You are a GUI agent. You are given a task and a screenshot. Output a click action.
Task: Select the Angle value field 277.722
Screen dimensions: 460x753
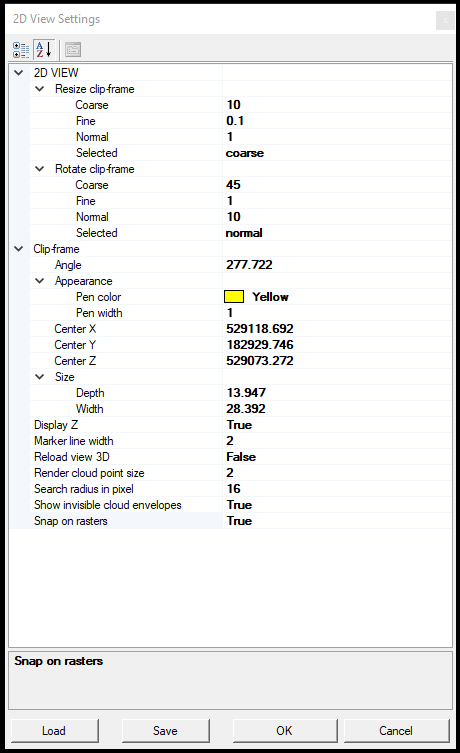pos(337,265)
